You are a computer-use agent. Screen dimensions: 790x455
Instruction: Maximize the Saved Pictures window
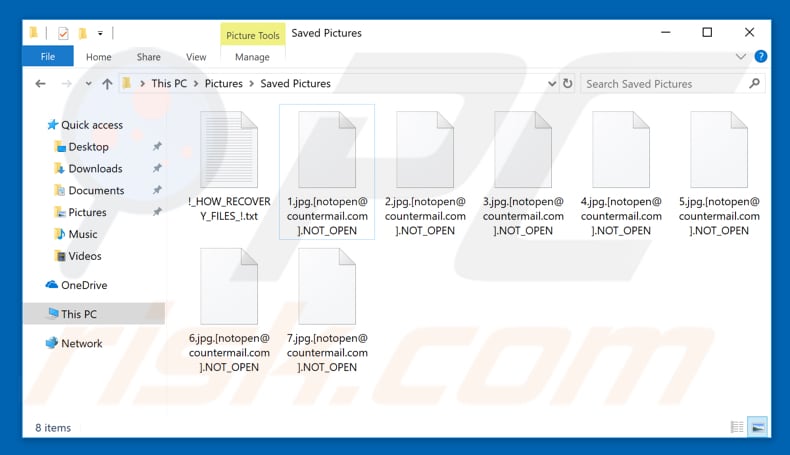707,32
